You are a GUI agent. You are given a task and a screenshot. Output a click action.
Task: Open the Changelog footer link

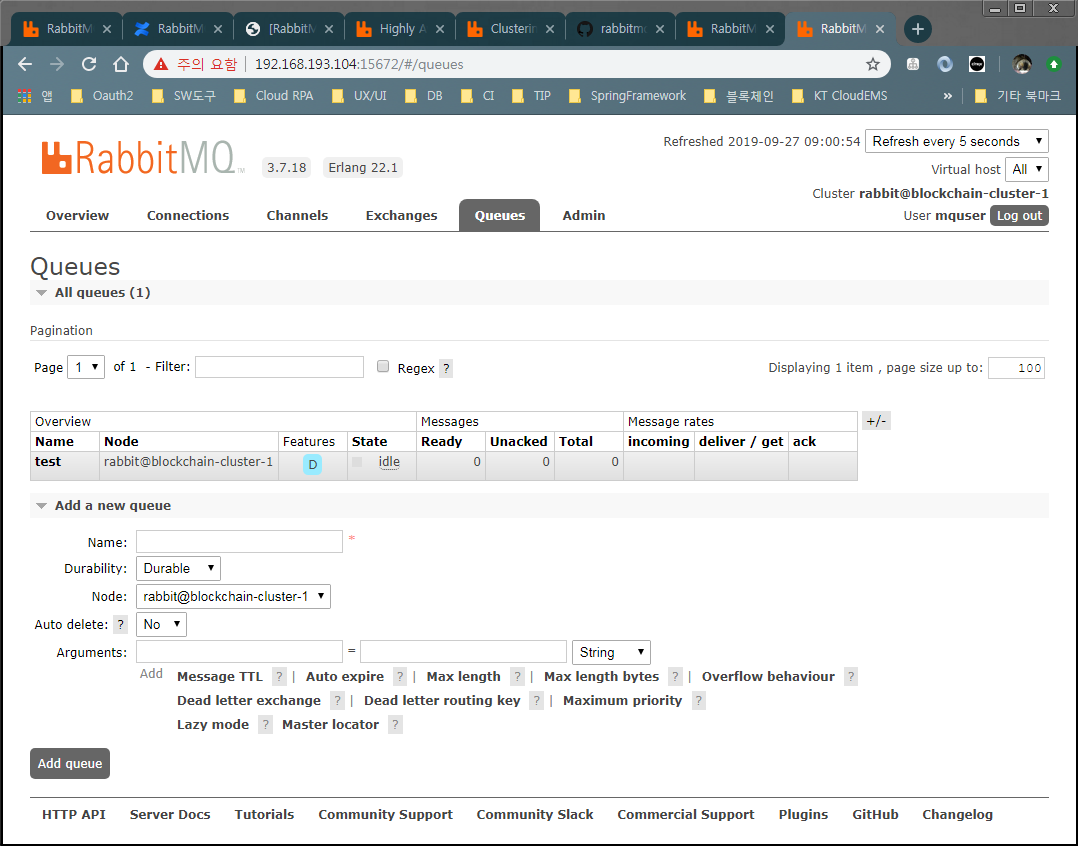957,815
